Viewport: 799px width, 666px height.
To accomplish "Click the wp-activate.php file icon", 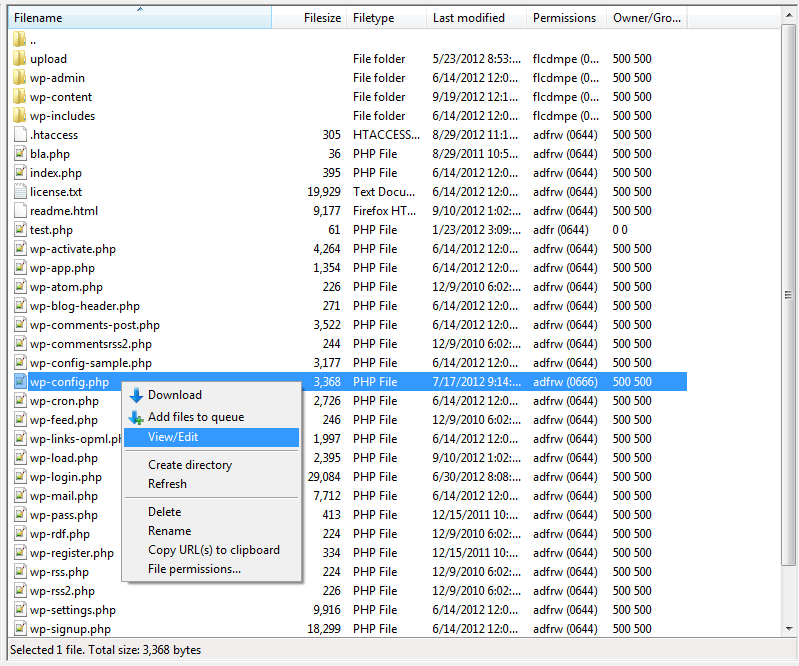I will click(x=20, y=249).
